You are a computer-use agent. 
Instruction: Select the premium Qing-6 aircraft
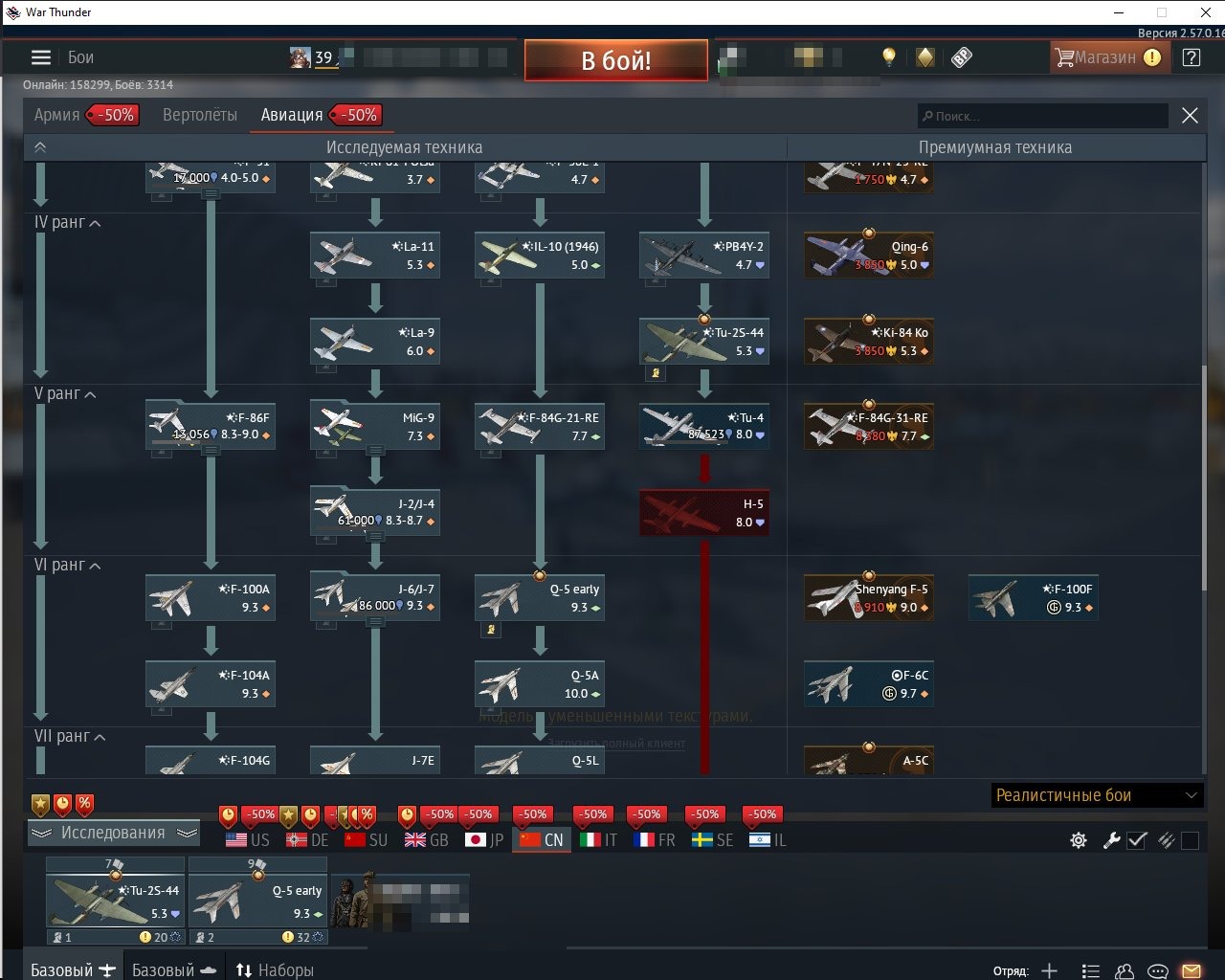pyautogui.click(x=869, y=256)
